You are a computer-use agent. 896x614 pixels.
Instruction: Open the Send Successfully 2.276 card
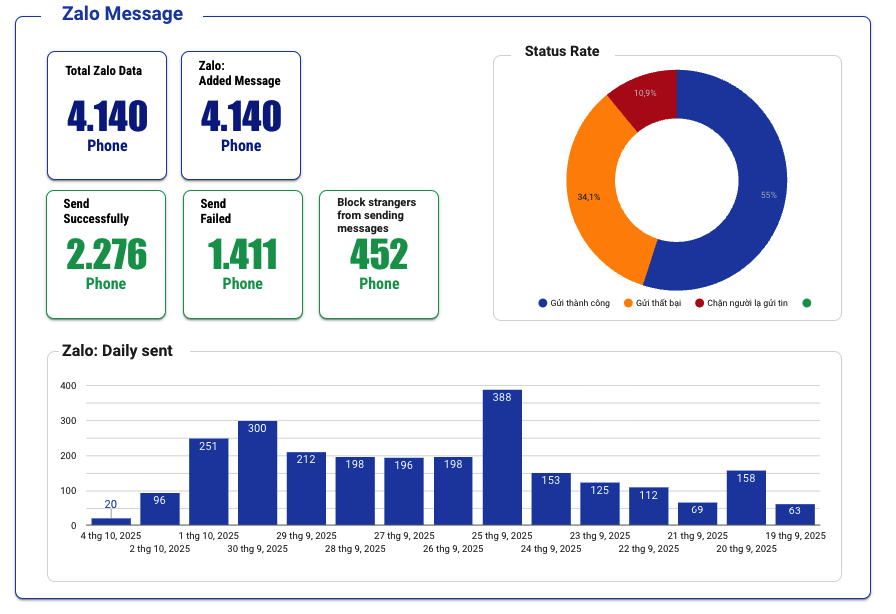coord(106,255)
